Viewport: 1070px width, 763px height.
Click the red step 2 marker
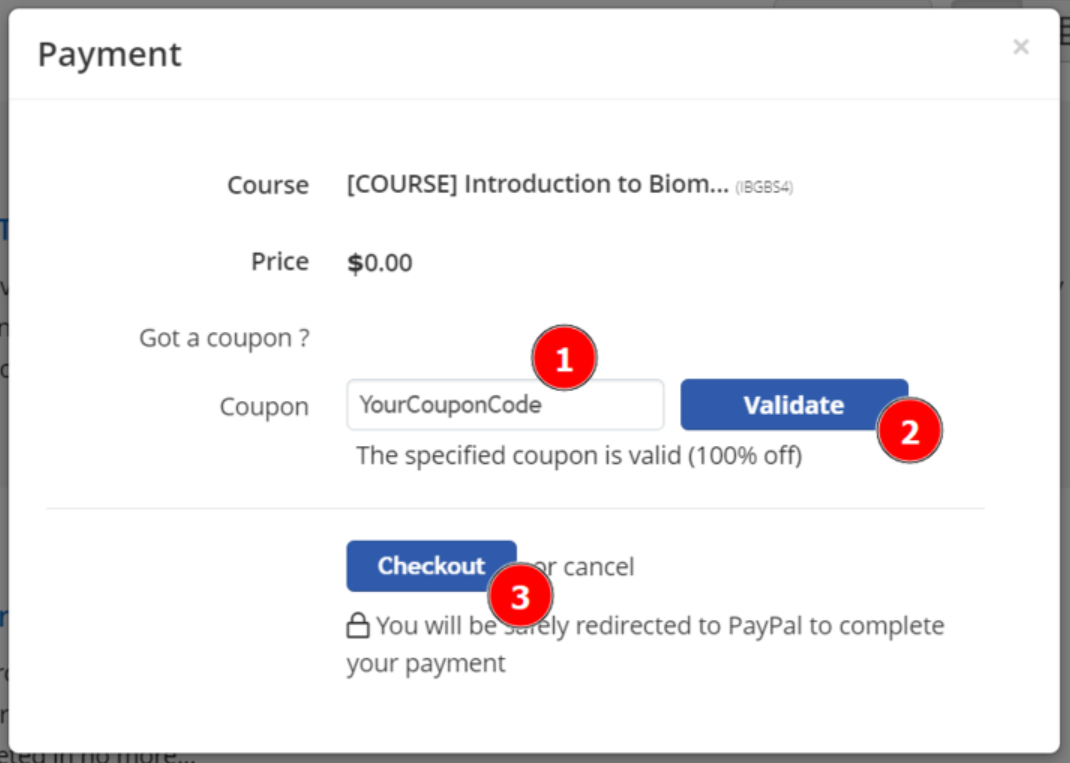(x=910, y=431)
